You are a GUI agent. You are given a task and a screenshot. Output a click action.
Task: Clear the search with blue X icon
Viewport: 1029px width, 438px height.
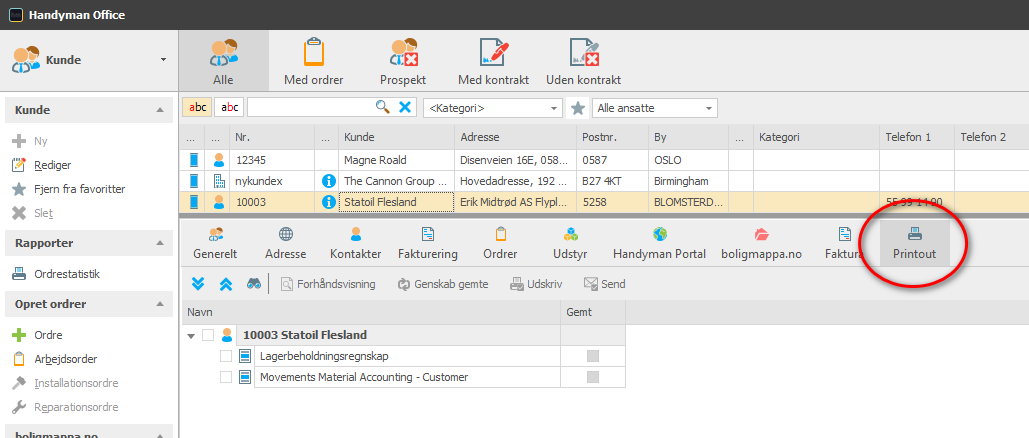[x=406, y=108]
